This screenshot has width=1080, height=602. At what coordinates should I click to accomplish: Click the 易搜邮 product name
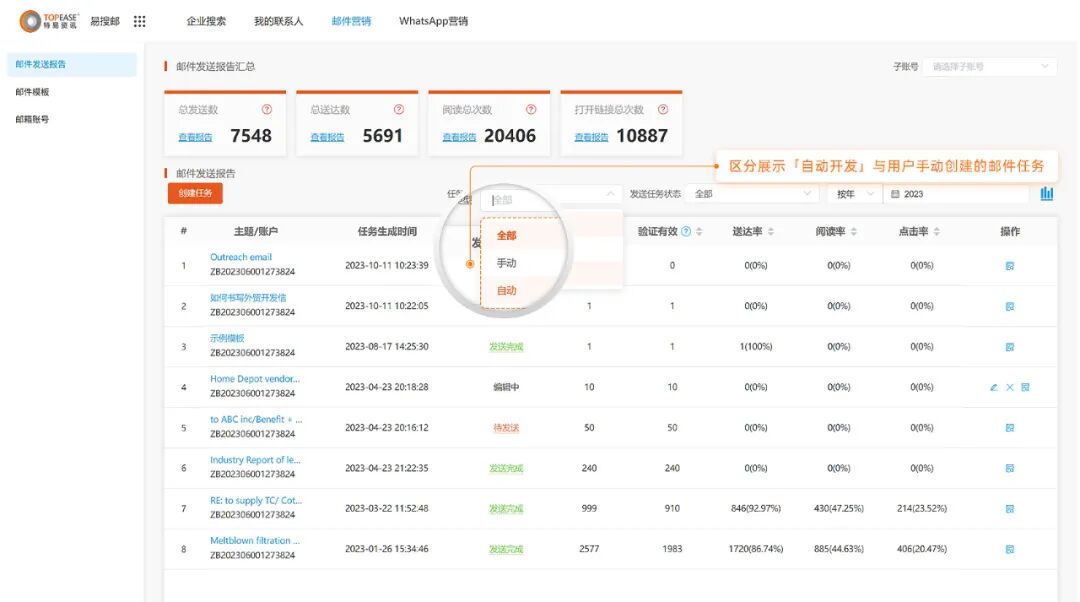(x=105, y=21)
